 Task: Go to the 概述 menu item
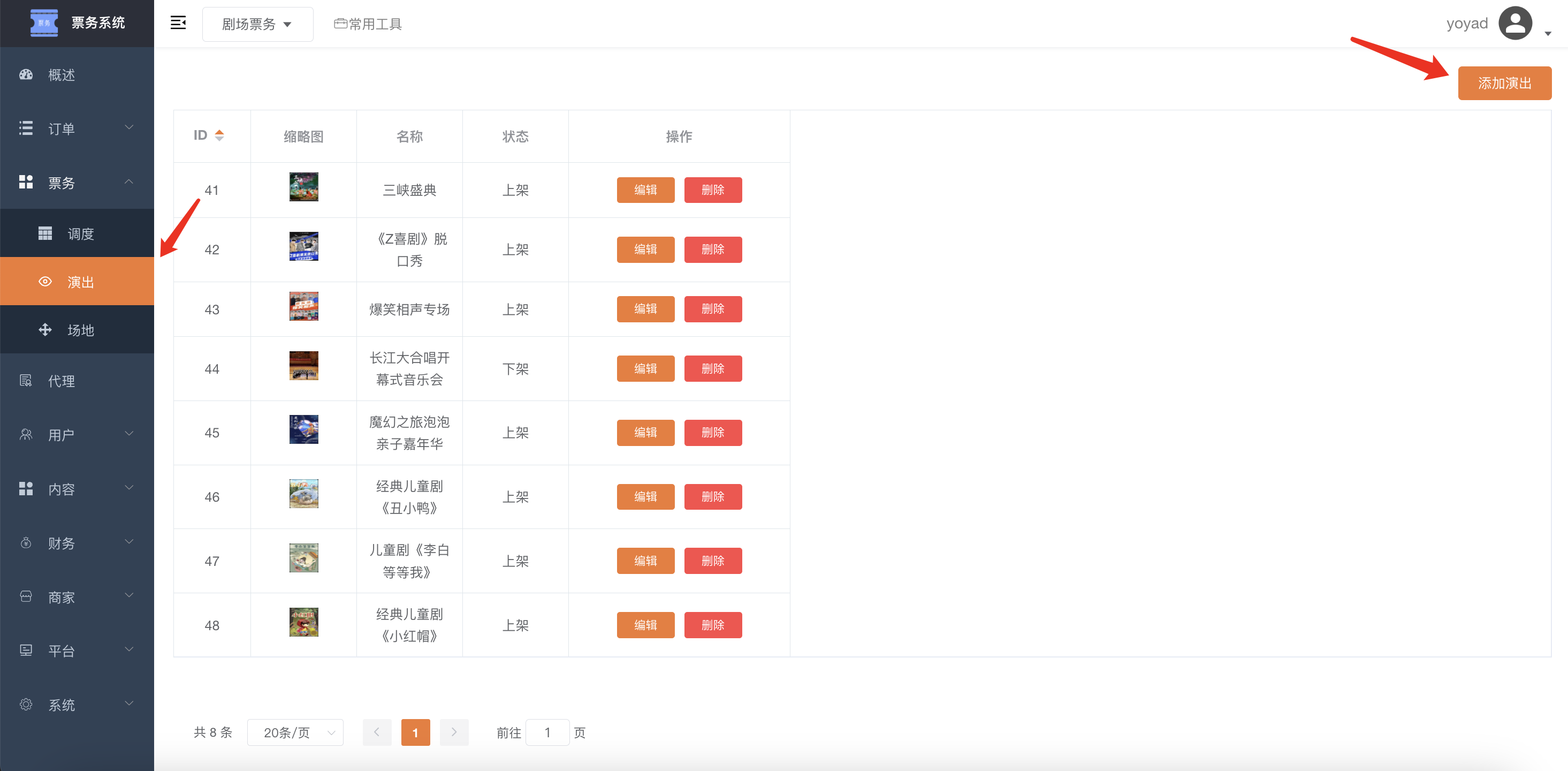click(77, 75)
